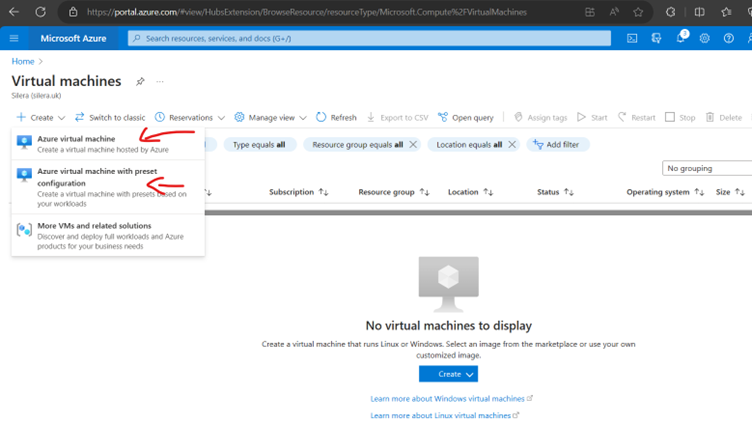Click the Add filter pill
This screenshot has width=752, height=424.
pyautogui.click(x=559, y=145)
